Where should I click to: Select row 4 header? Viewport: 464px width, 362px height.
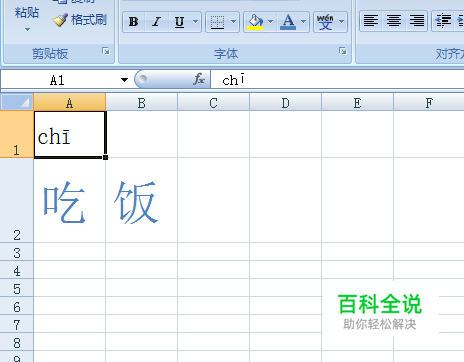(x=17, y=270)
